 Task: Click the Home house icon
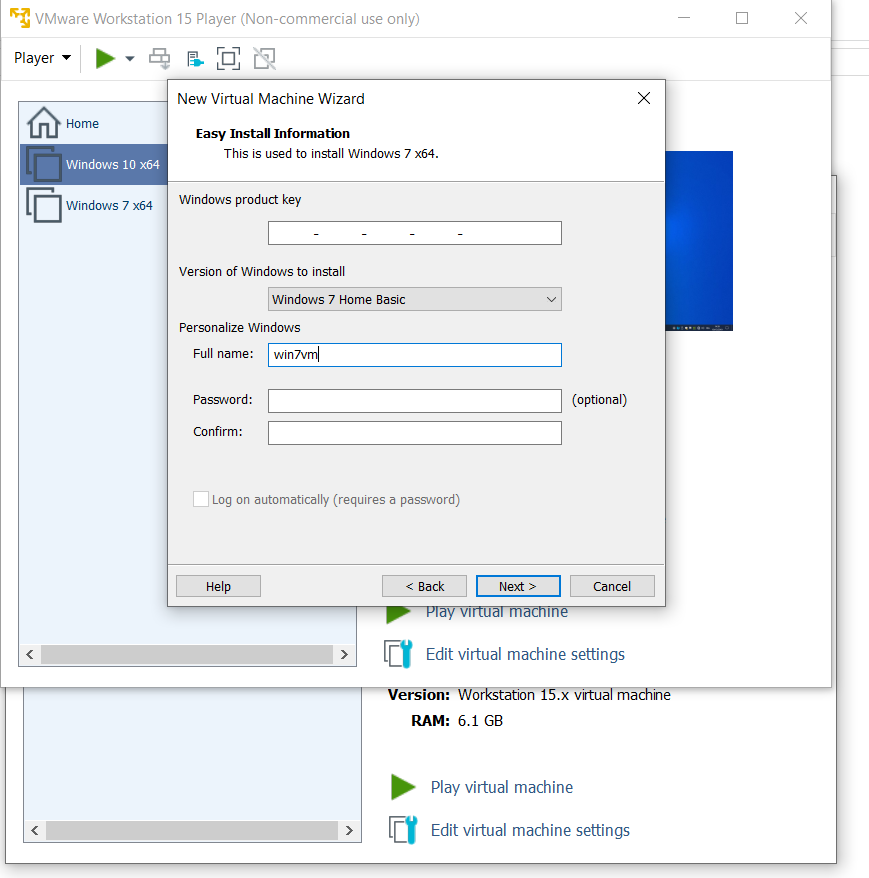(x=44, y=123)
